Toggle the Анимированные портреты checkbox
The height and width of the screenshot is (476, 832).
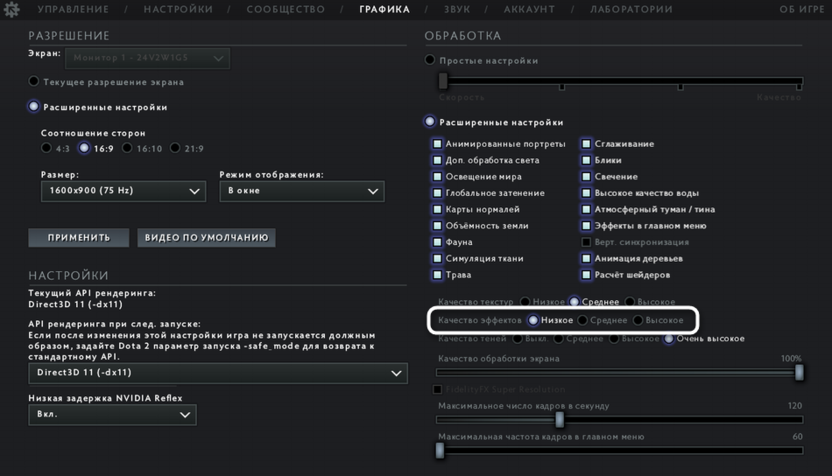pyautogui.click(x=437, y=144)
